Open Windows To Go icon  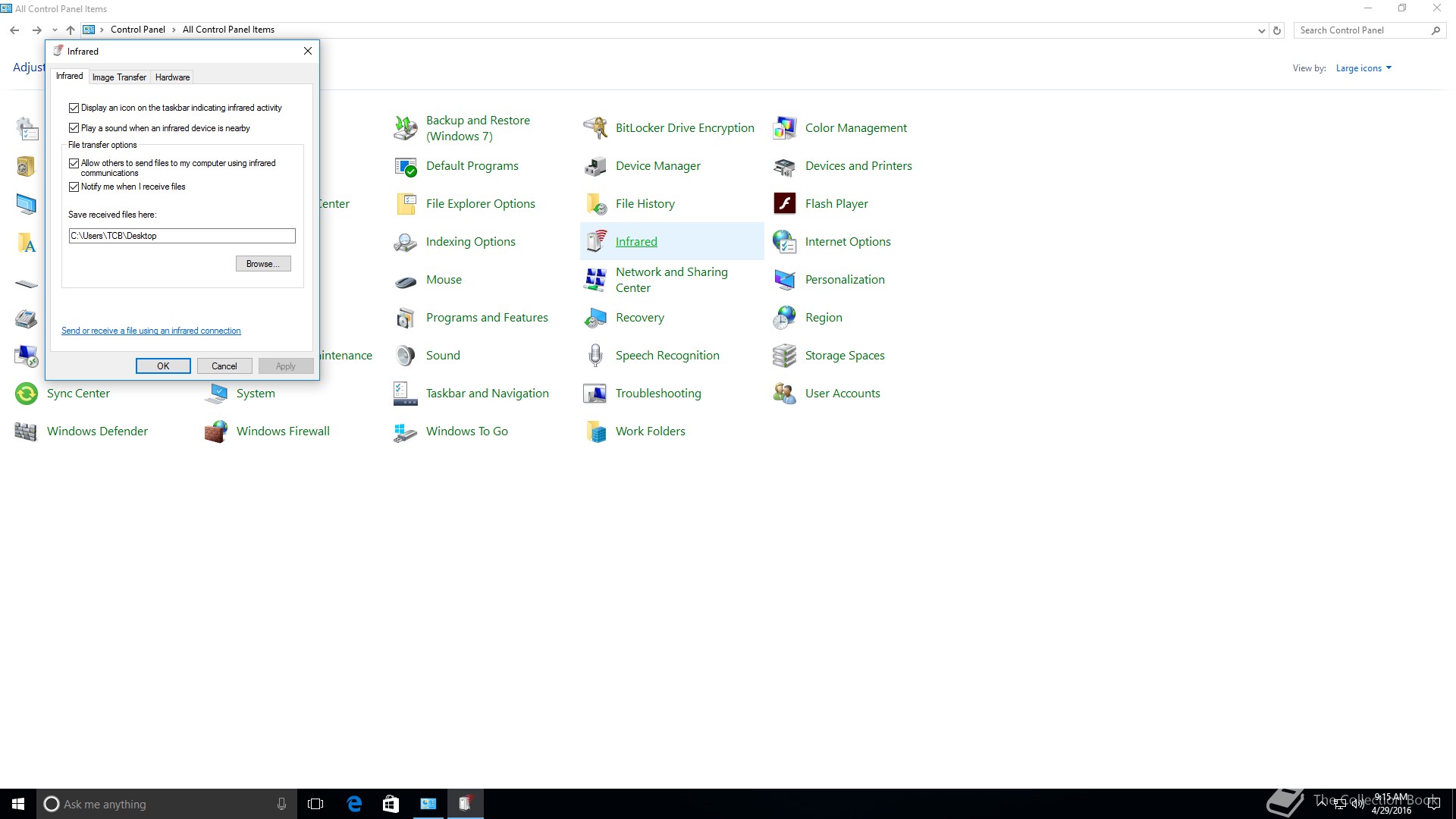pyautogui.click(x=406, y=431)
